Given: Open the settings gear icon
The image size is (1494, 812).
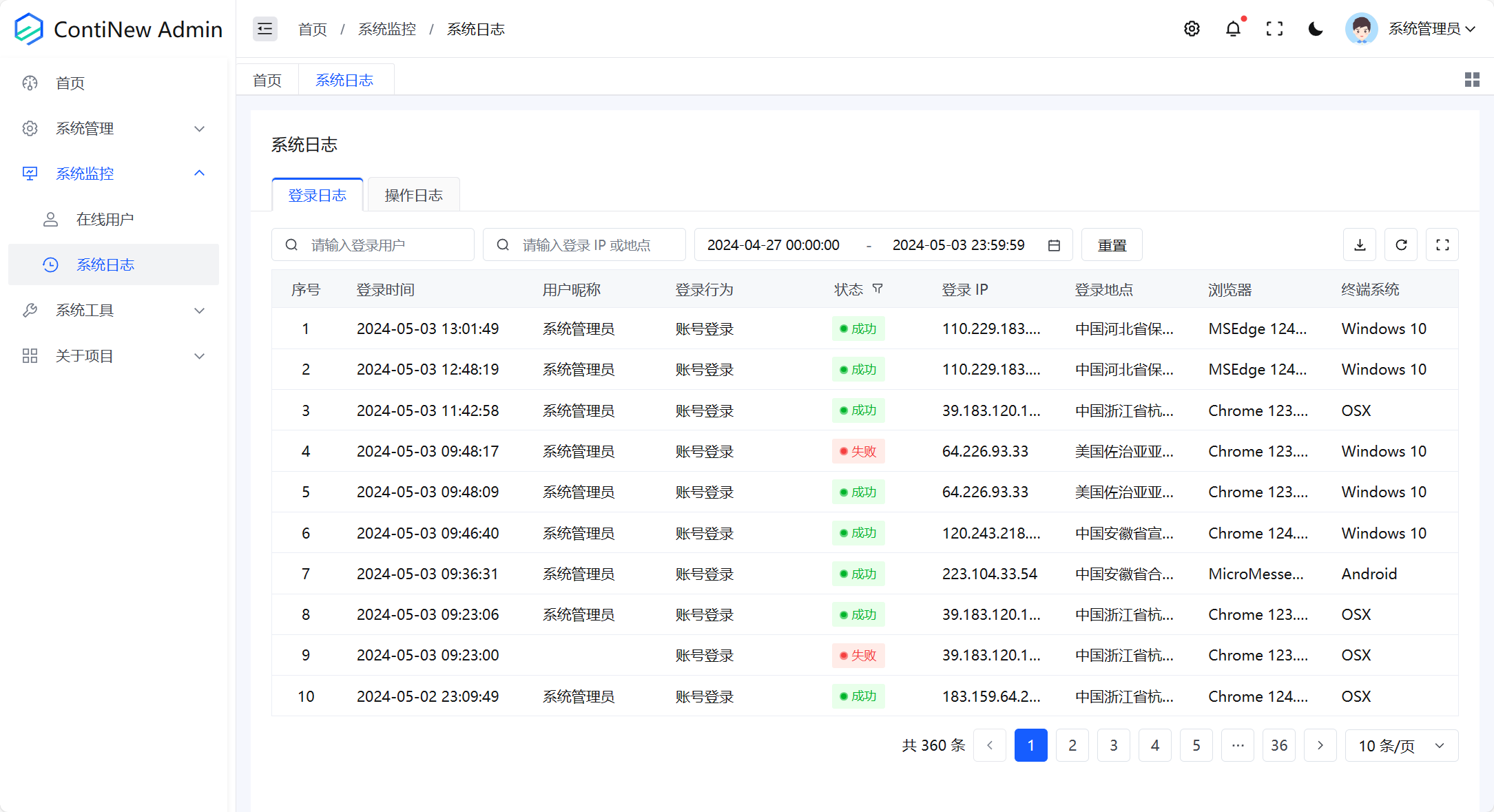Looking at the screenshot, I should 1192,29.
